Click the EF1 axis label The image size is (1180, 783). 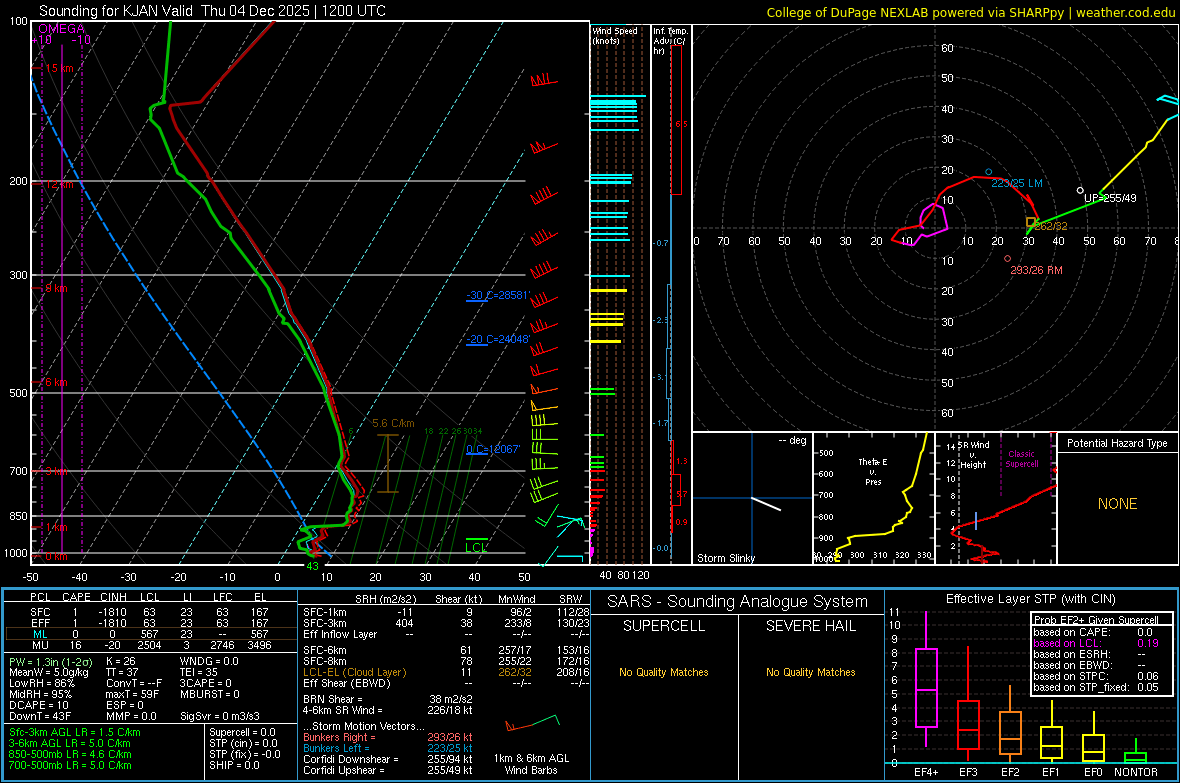[x=1051, y=772]
